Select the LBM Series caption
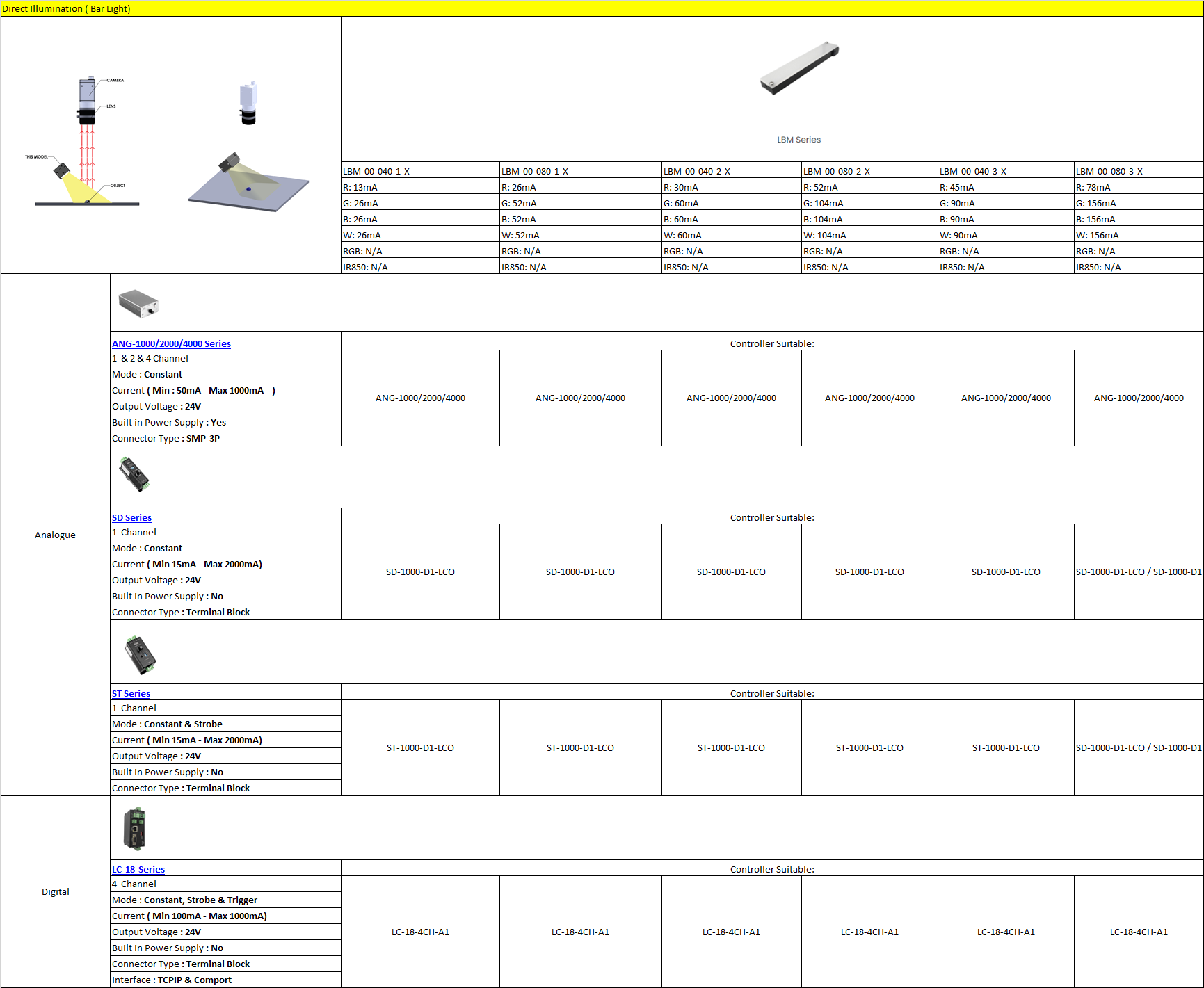 pyautogui.click(x=798, y=140)
